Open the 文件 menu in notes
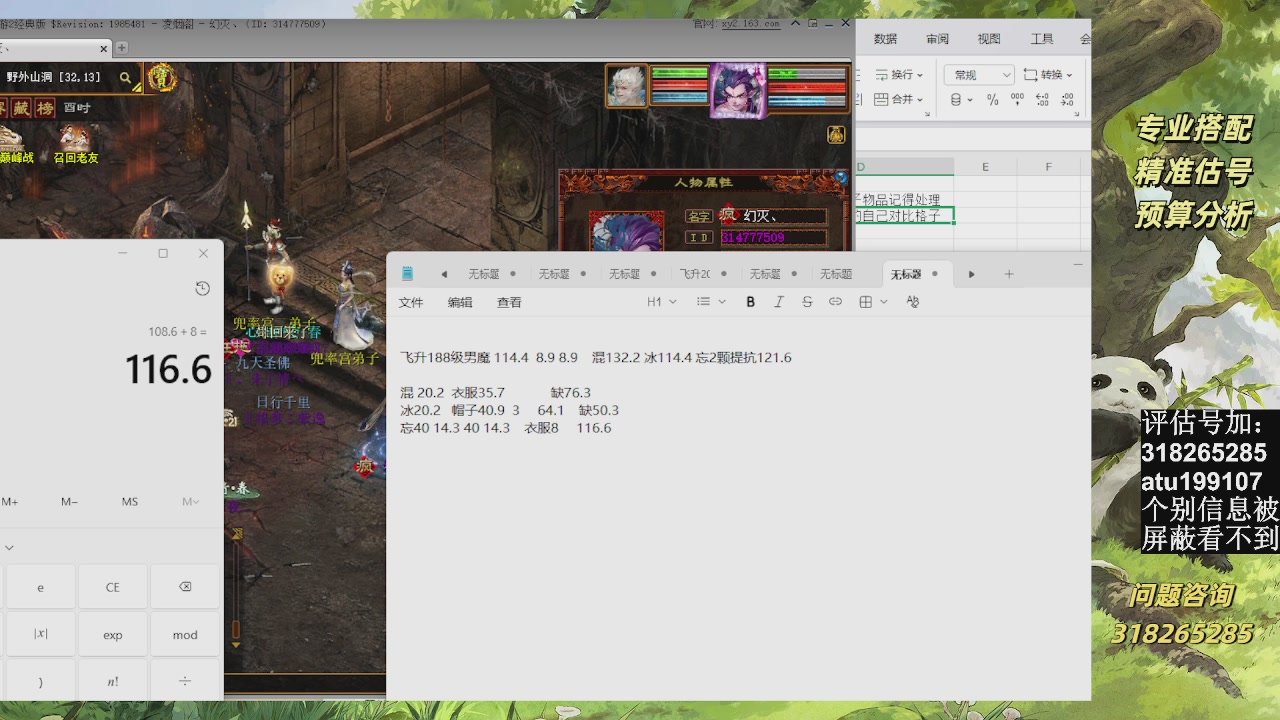The image size is (1280, 720). (411, 302)
